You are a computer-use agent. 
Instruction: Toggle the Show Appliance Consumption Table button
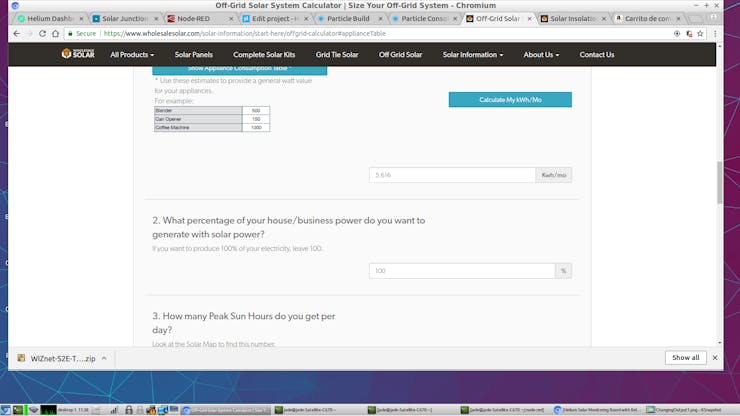239,69
